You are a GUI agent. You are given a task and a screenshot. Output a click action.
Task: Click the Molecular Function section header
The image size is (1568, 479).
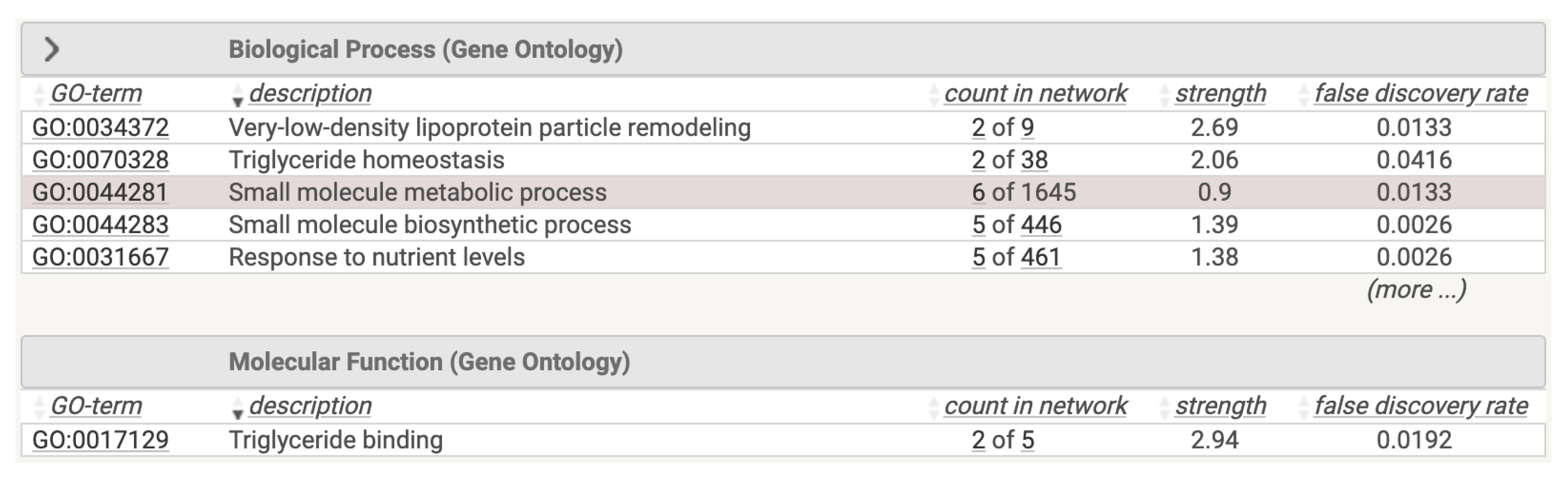pos(429,362)
